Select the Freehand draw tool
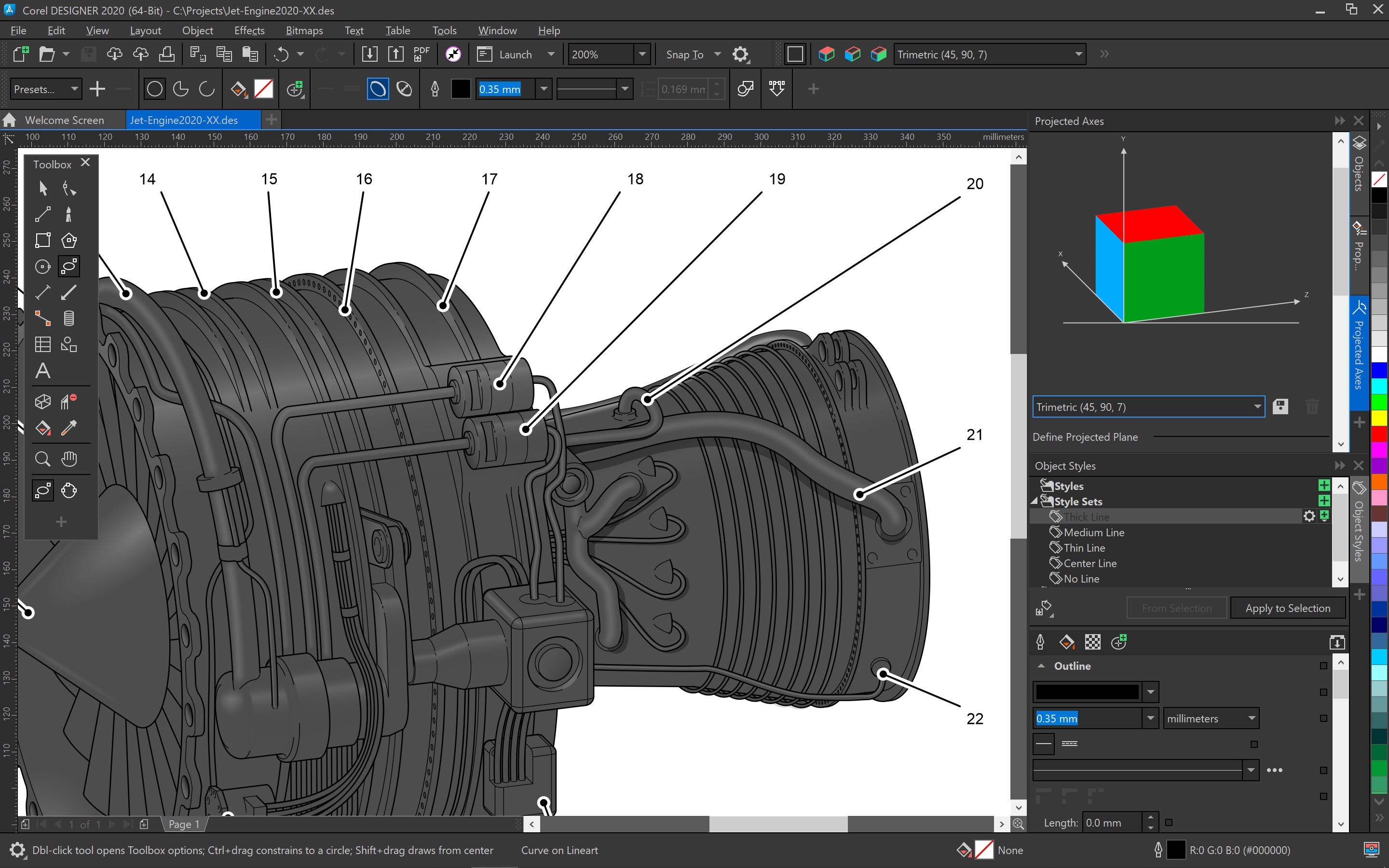The height and width of the screenshot is (868, 1389). tap(41, 213)
